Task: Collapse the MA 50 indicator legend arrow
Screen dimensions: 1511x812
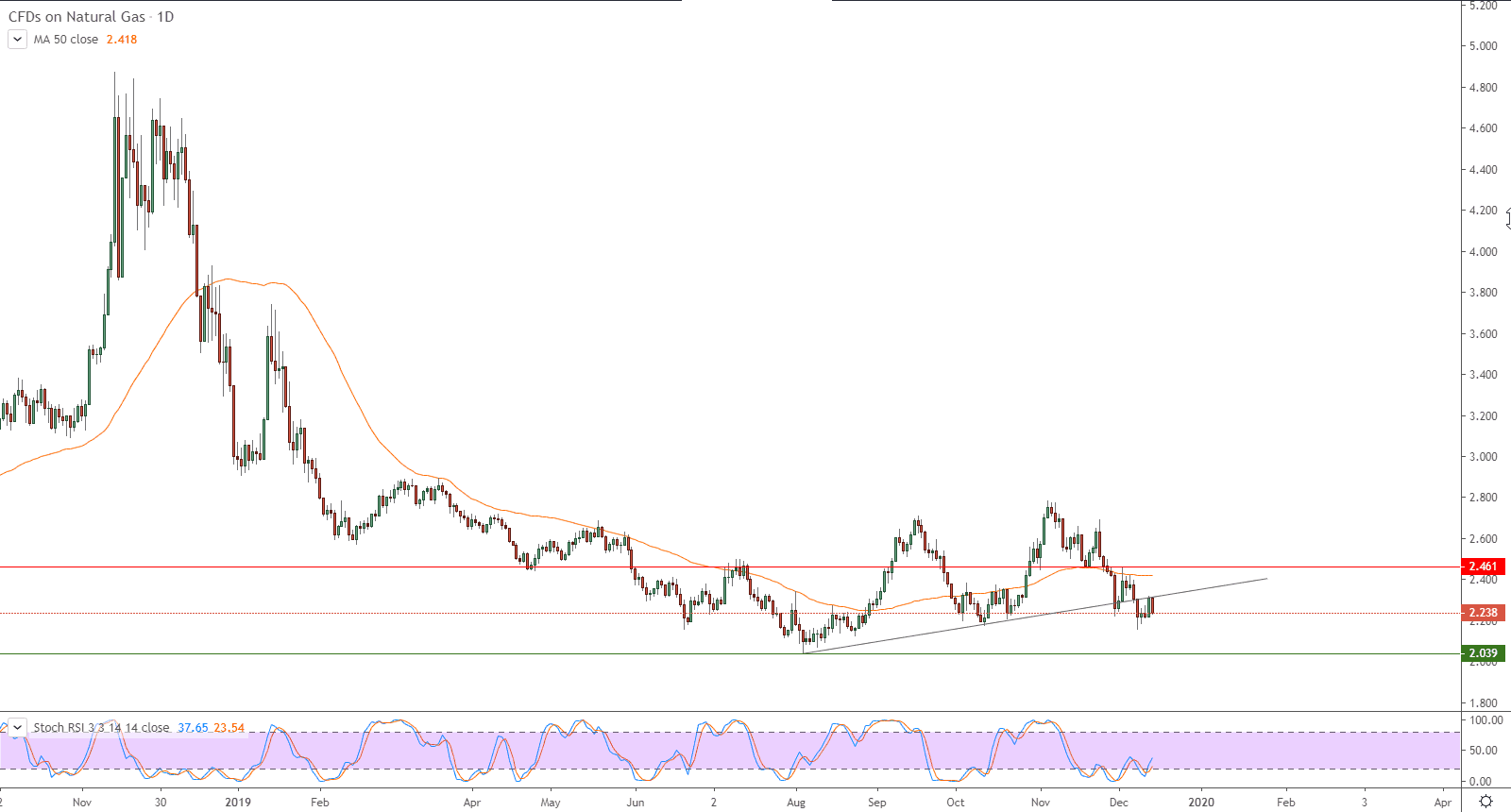Action: tap(17, 39)
